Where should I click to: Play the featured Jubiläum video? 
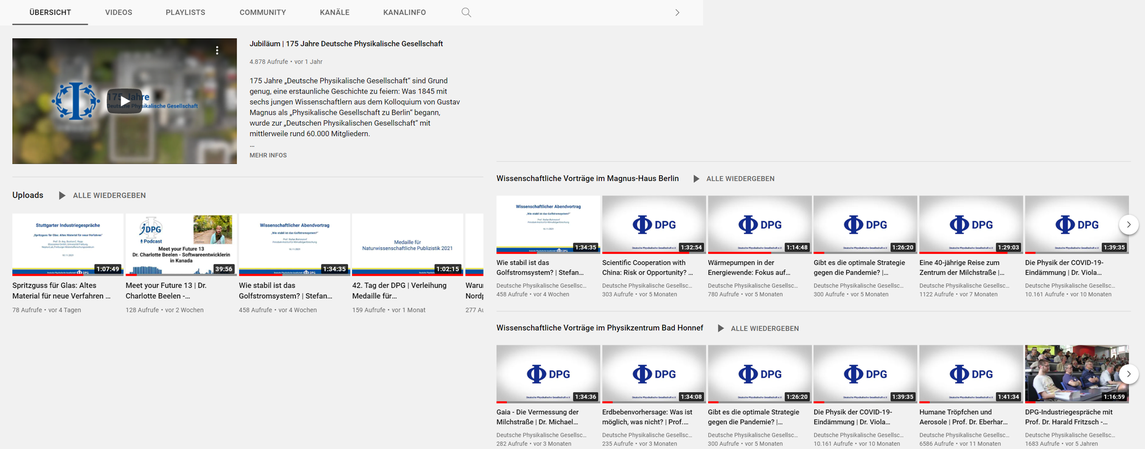[124, 100]
